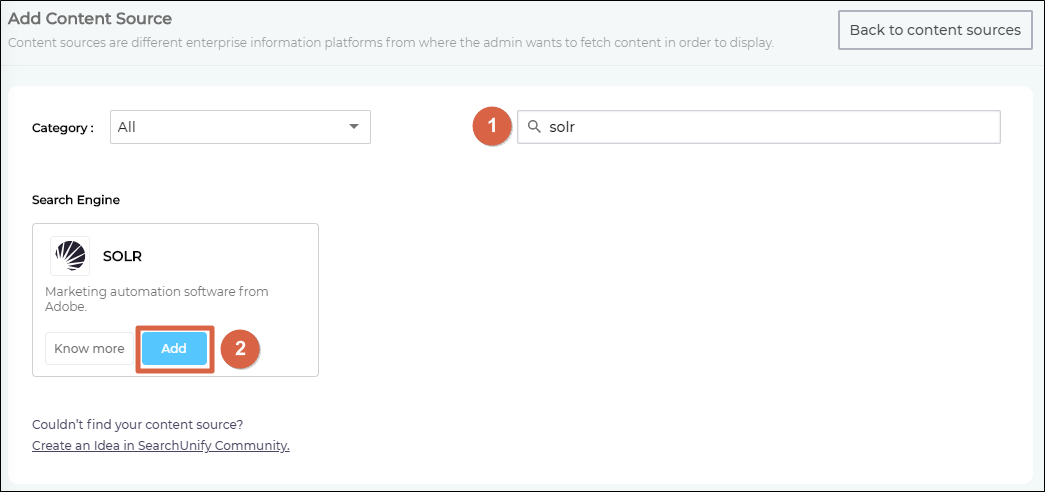Click the Search Engine section heading
This screenshot has height=492, width=1045.
76,200
